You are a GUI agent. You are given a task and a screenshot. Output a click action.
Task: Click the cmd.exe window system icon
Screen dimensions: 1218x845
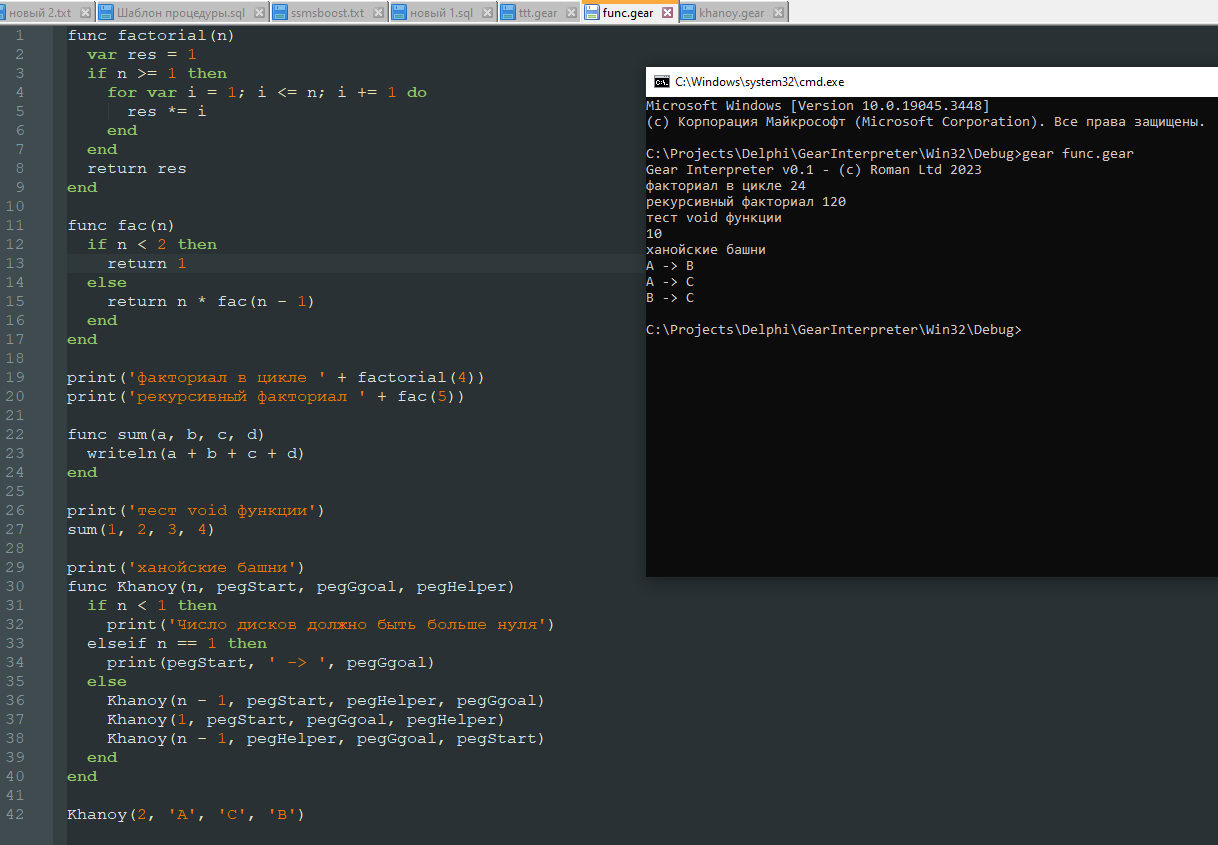pos(661,82)
